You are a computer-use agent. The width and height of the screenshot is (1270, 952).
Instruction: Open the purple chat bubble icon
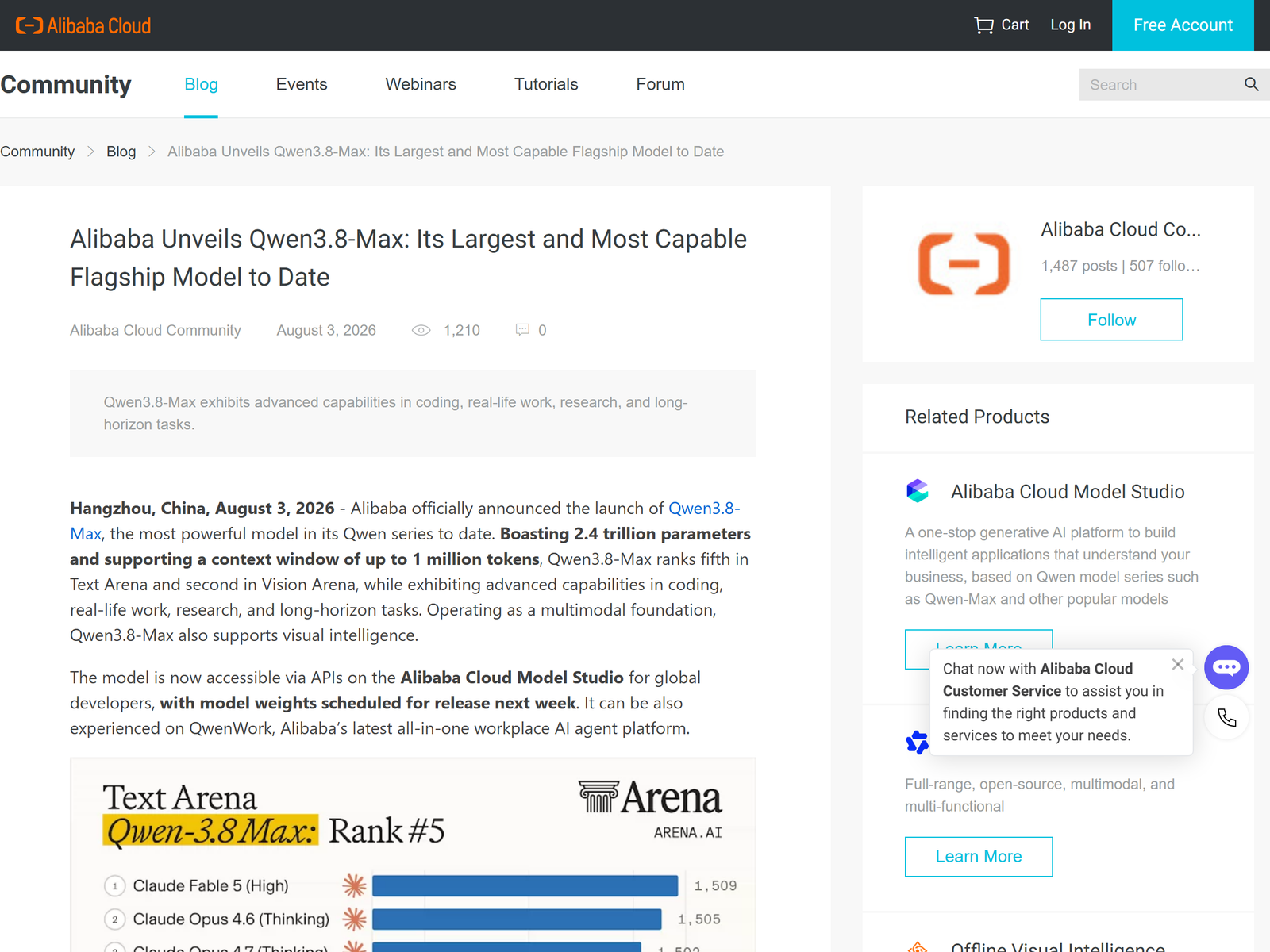[1226, 667]
